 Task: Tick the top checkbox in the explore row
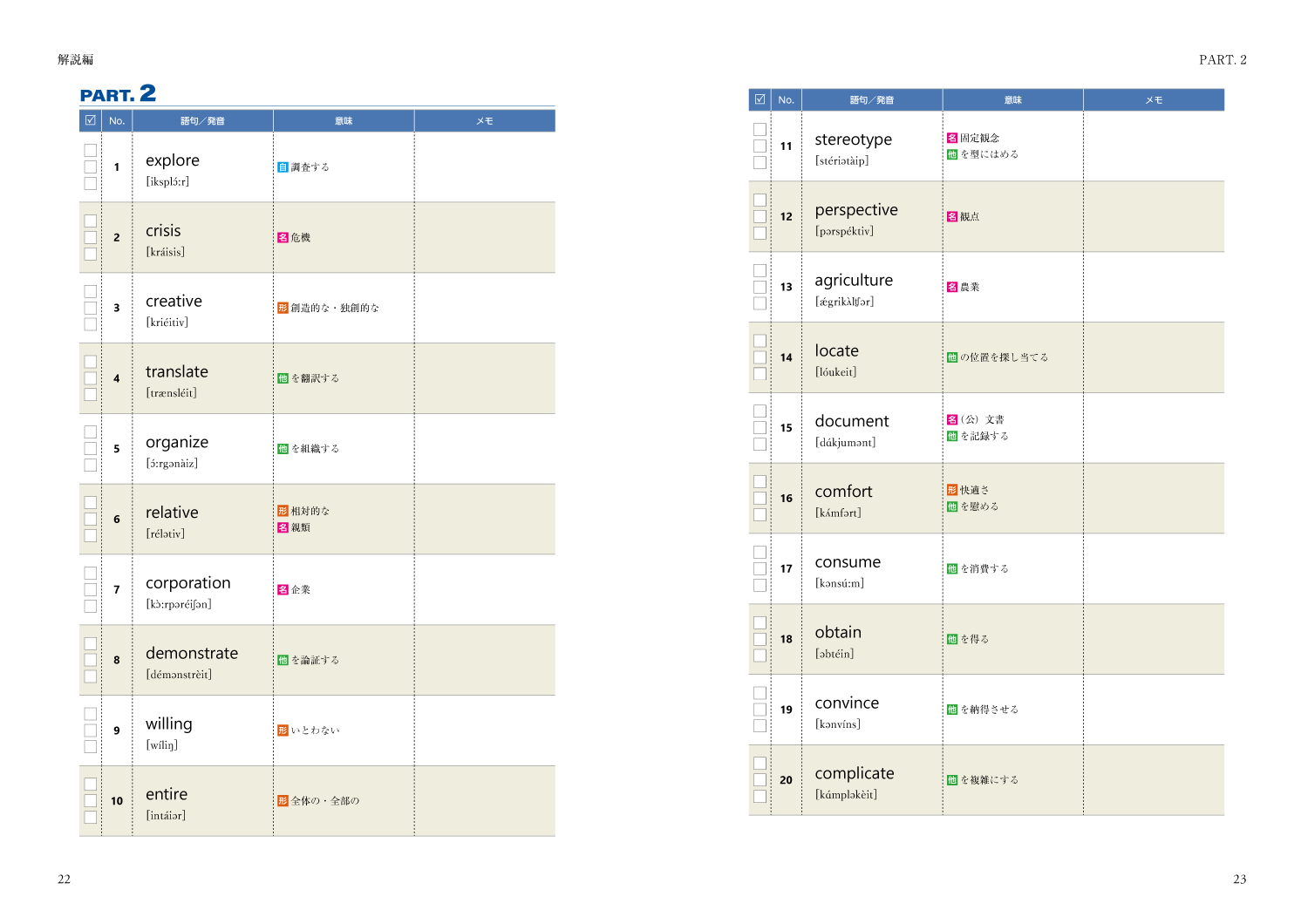[x=91, y=151]
